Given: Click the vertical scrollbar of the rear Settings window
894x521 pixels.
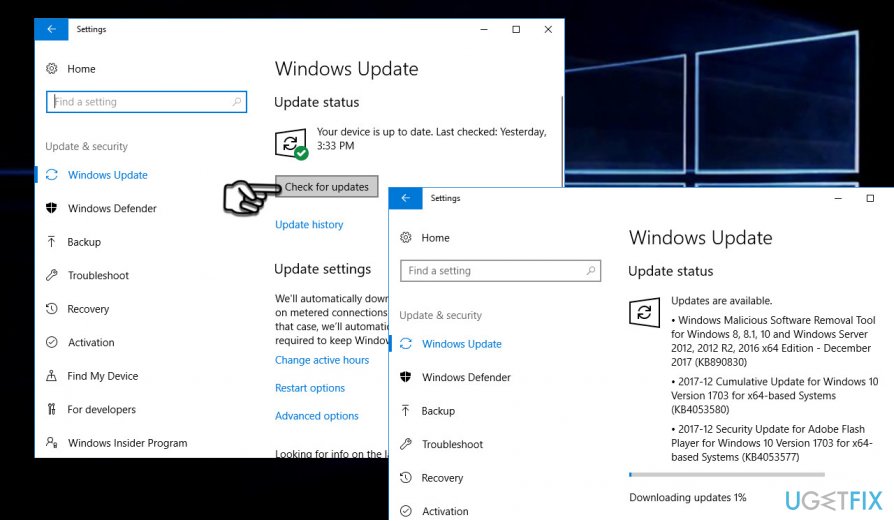Looking at the screenshot, I should pos(562,141).
